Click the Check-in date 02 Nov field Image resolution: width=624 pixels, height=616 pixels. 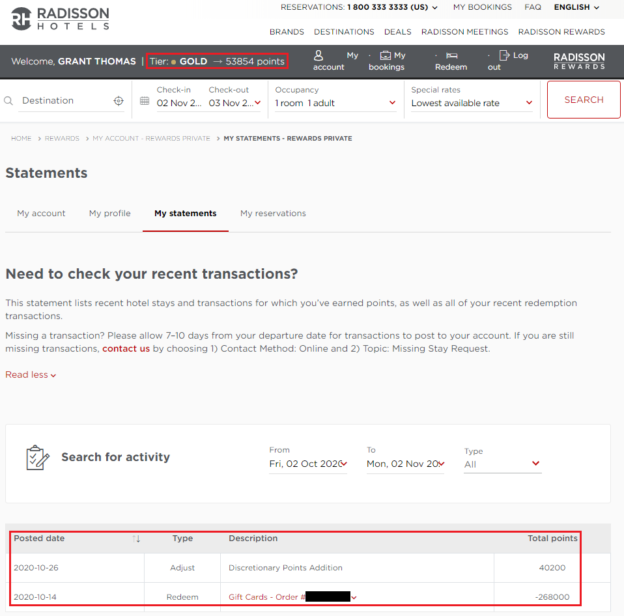point(179,103)
